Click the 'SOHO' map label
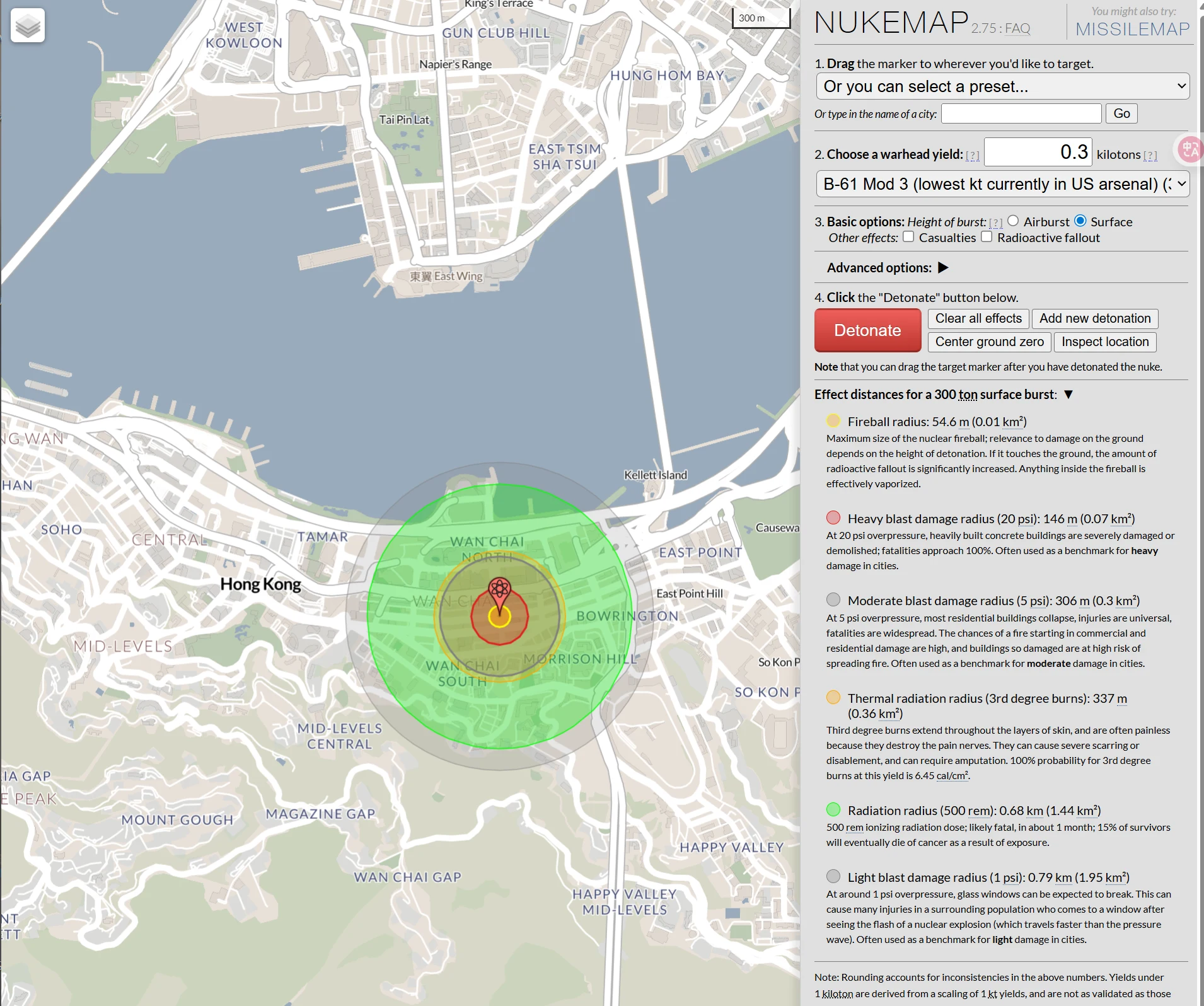Image resolution: width=1204 pixels, height=1006 pixels. (x=62, y=529)
